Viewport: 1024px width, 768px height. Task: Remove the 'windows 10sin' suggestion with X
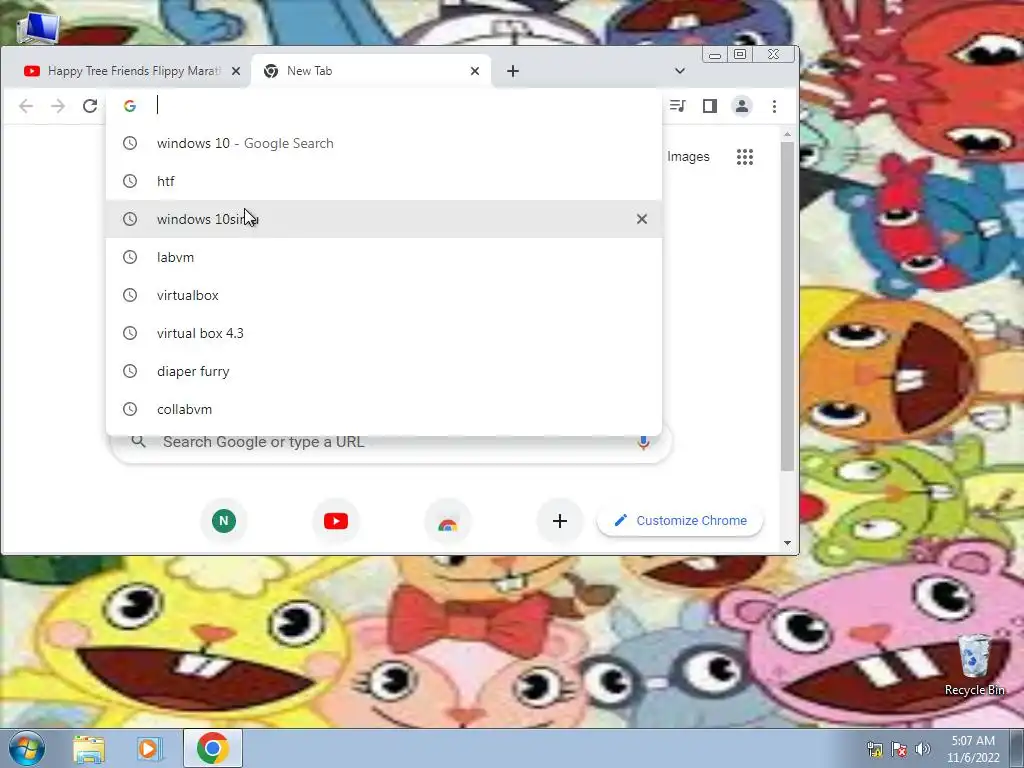[x=642, y=219]
